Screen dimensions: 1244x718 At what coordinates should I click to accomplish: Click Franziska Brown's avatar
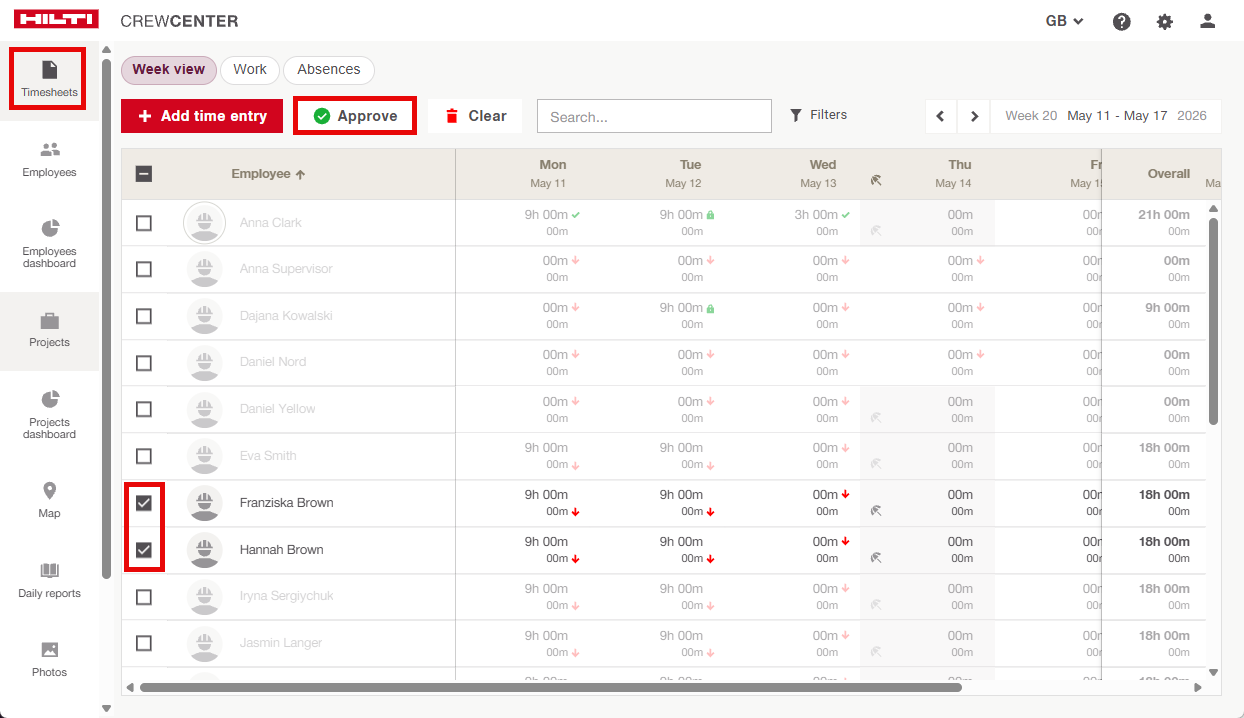(x=205, y=503)
